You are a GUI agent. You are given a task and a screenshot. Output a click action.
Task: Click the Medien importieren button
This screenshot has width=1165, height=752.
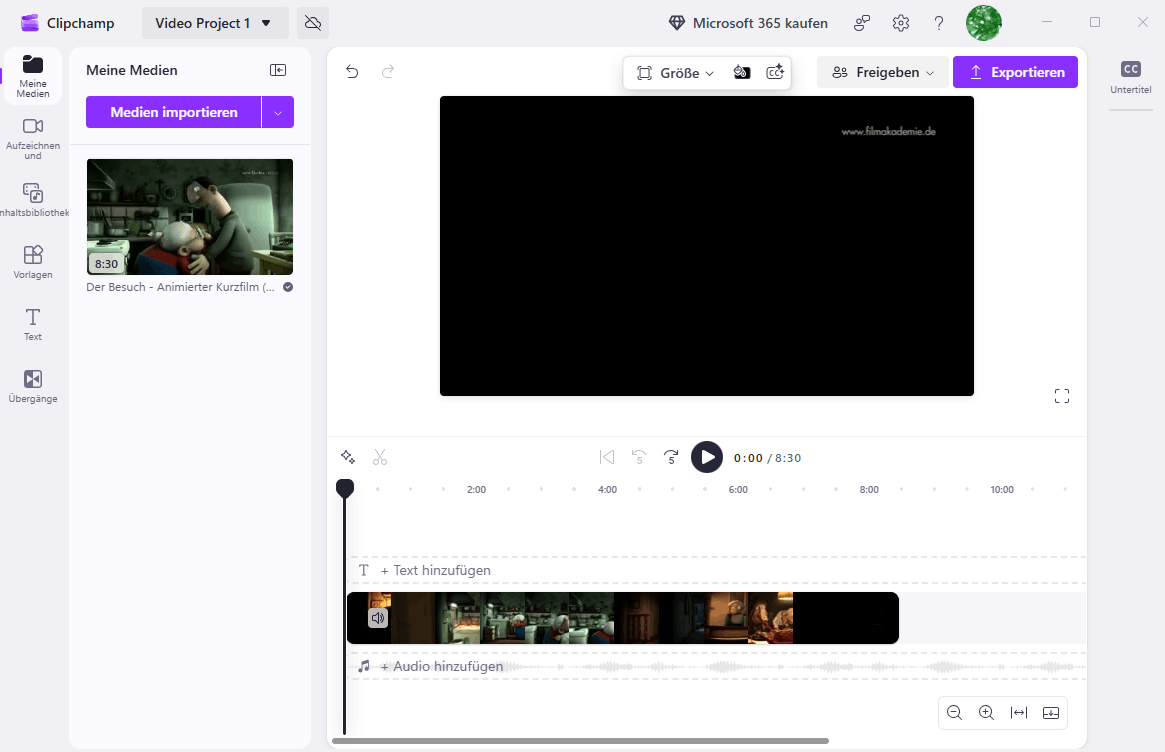point(174,112)
